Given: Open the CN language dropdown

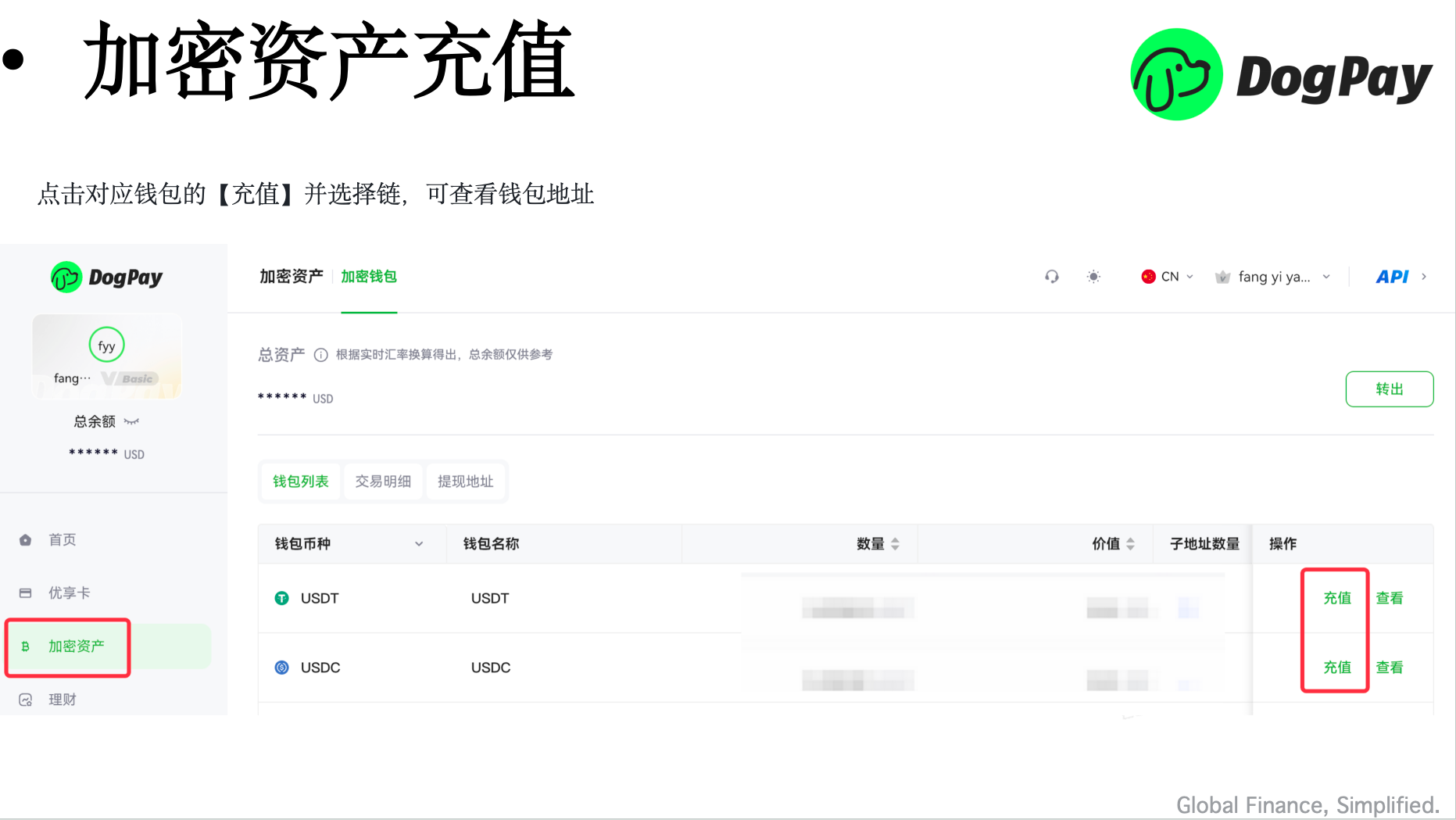Looking at the screenshot, I should tap(1190, 277).
